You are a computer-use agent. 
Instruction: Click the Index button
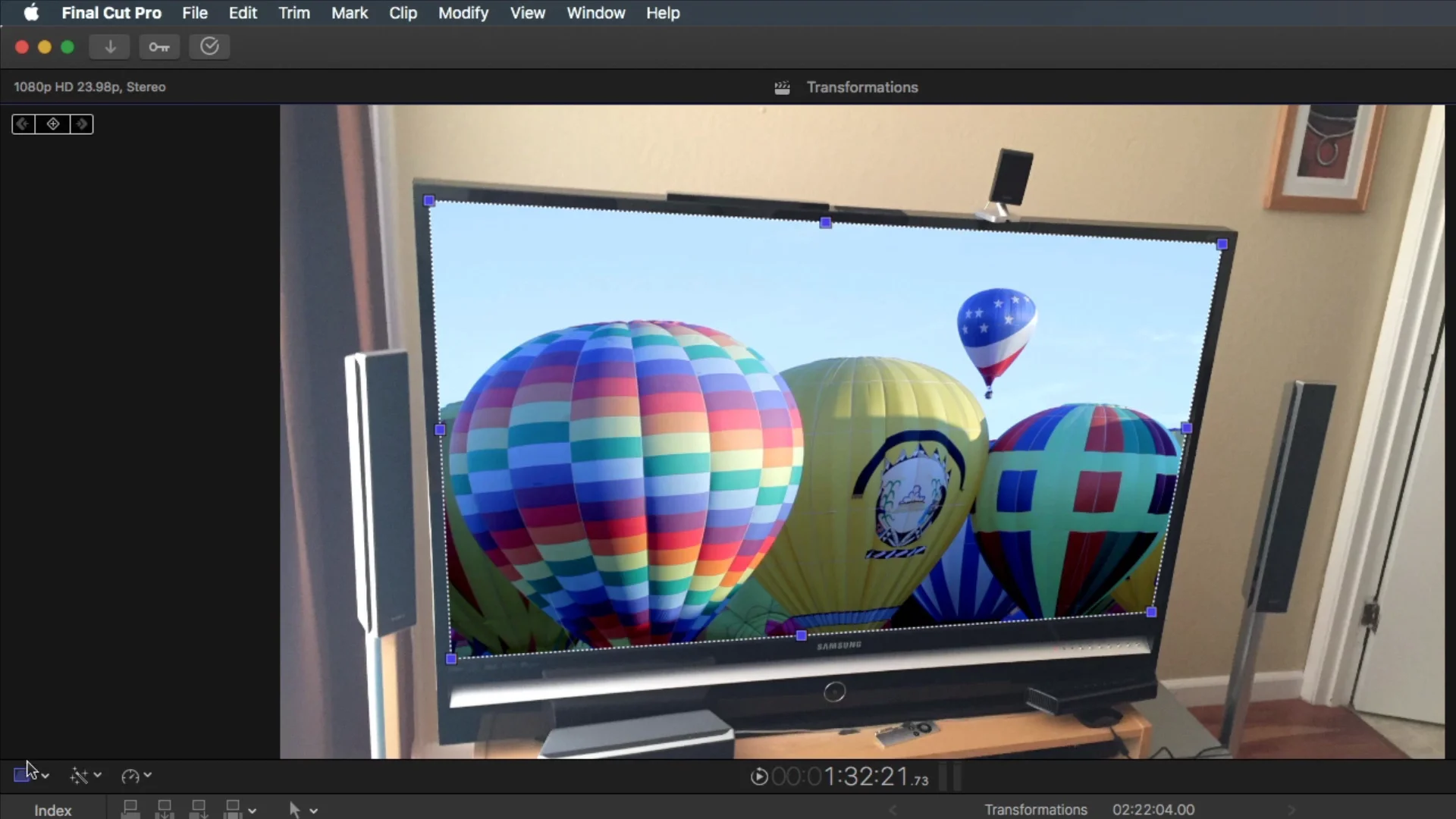[52, 810]
